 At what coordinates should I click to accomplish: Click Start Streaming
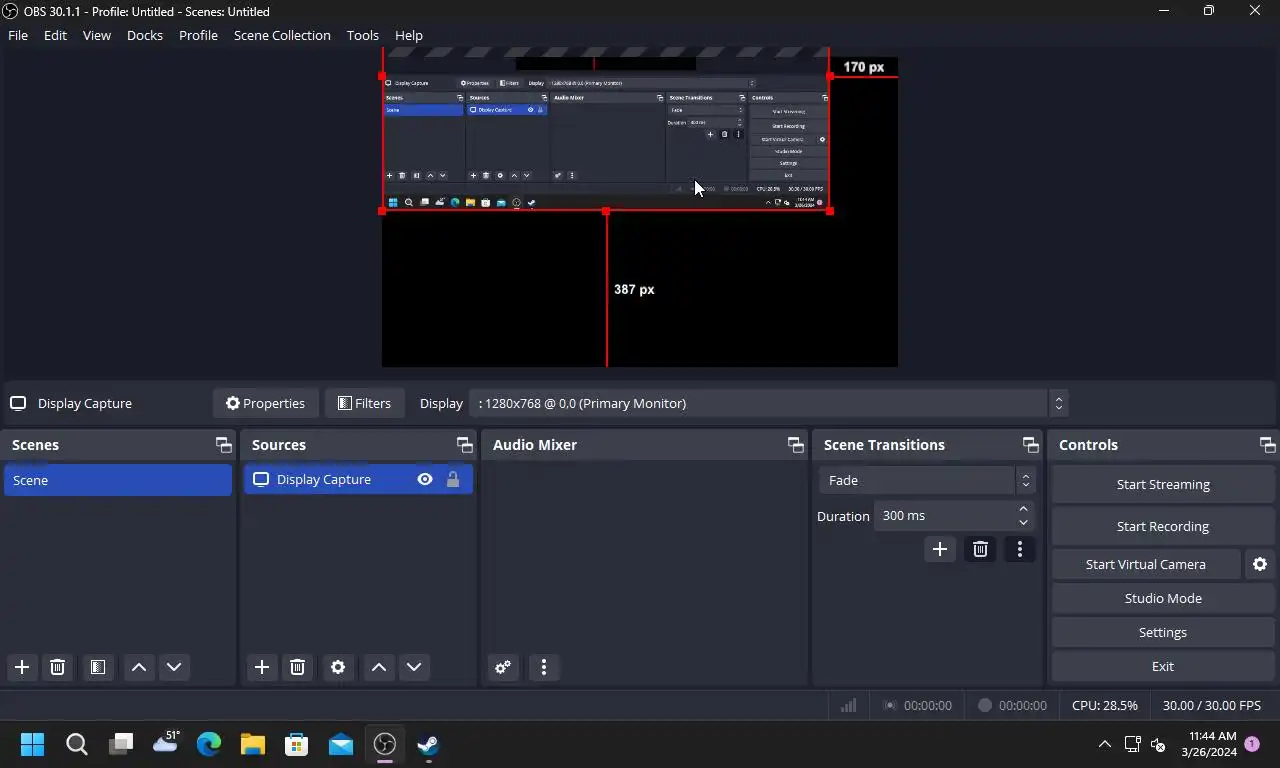[x=1163, y=484]
